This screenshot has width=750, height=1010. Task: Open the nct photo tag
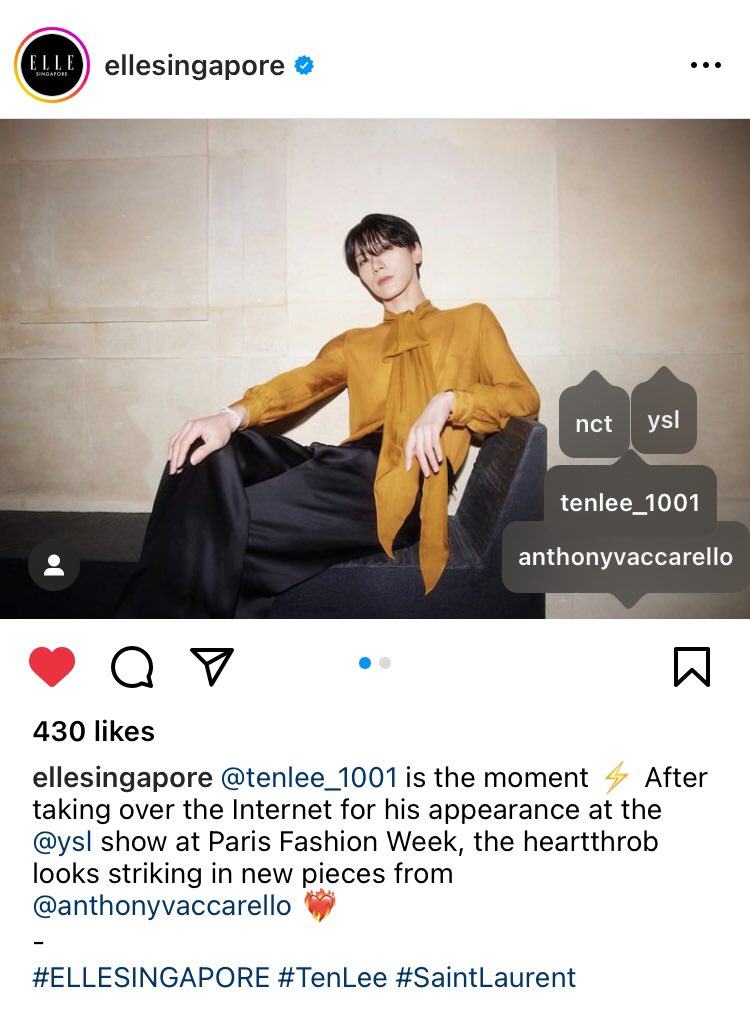coord(593,423)
